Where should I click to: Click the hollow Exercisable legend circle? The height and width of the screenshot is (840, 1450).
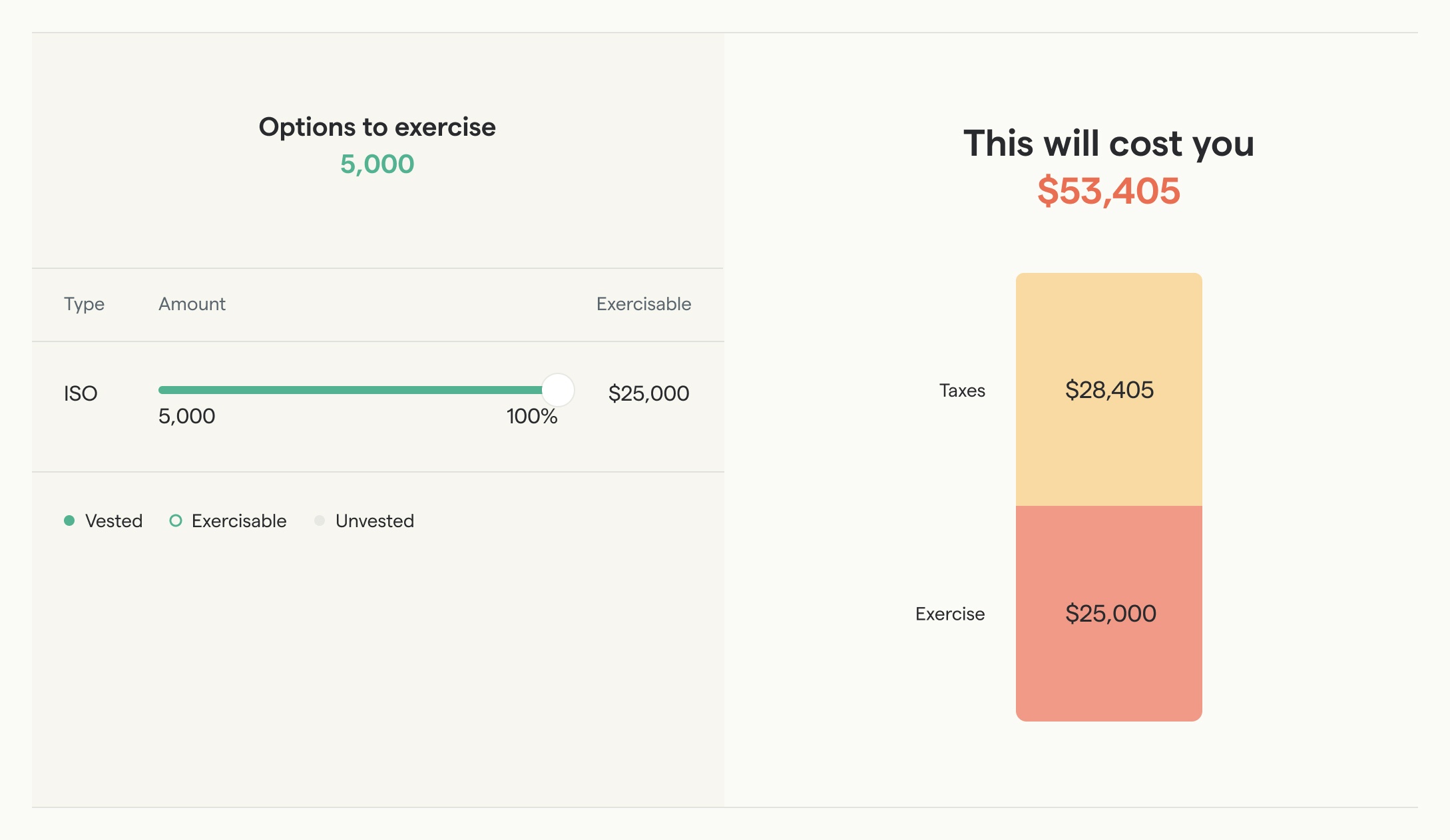(x=176, y=521)
